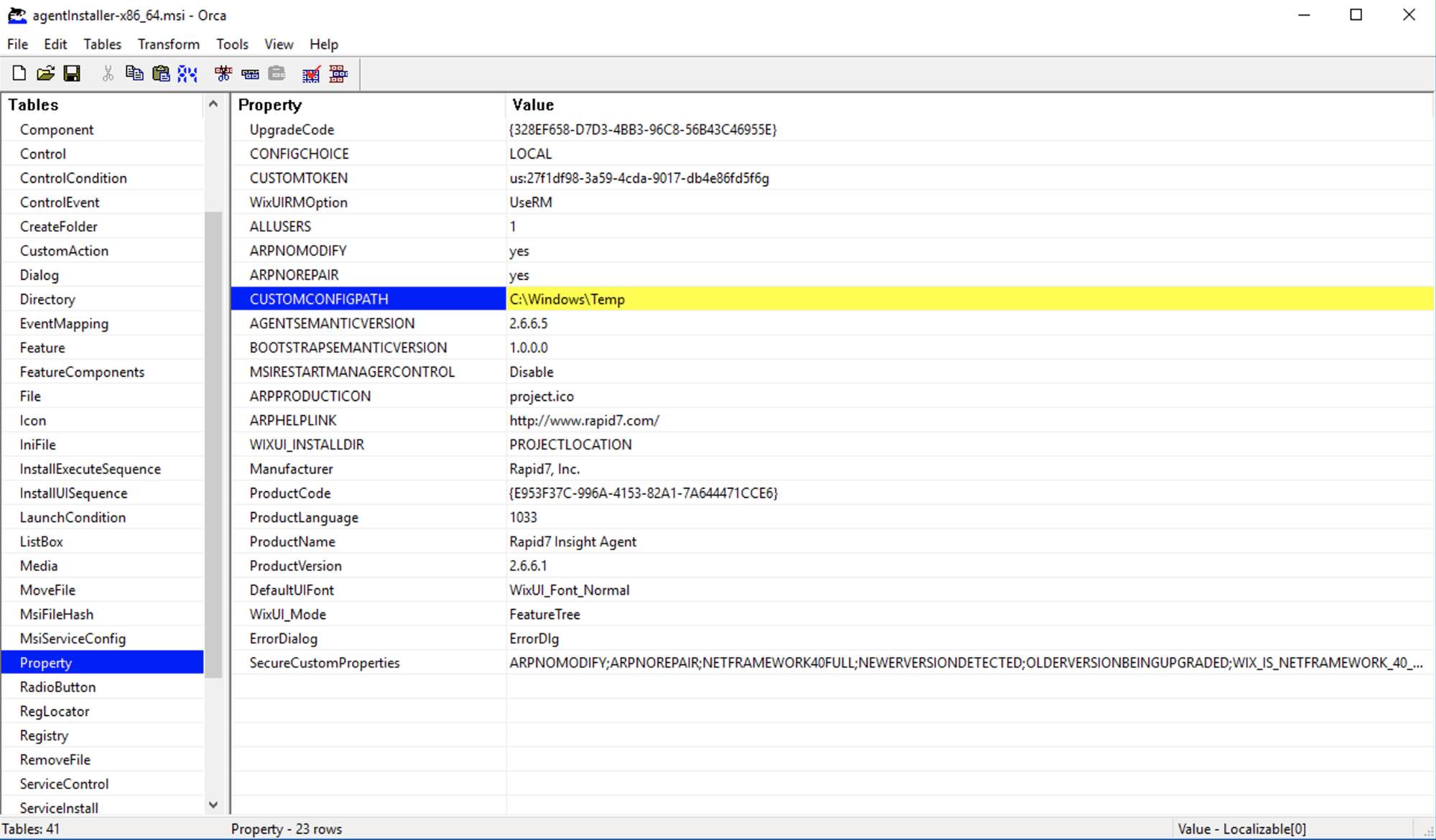This screenshot has width=1436, height=840.
Task: Click the CUSTOMTOKEN value cell
Action: [x=639, y=178]
